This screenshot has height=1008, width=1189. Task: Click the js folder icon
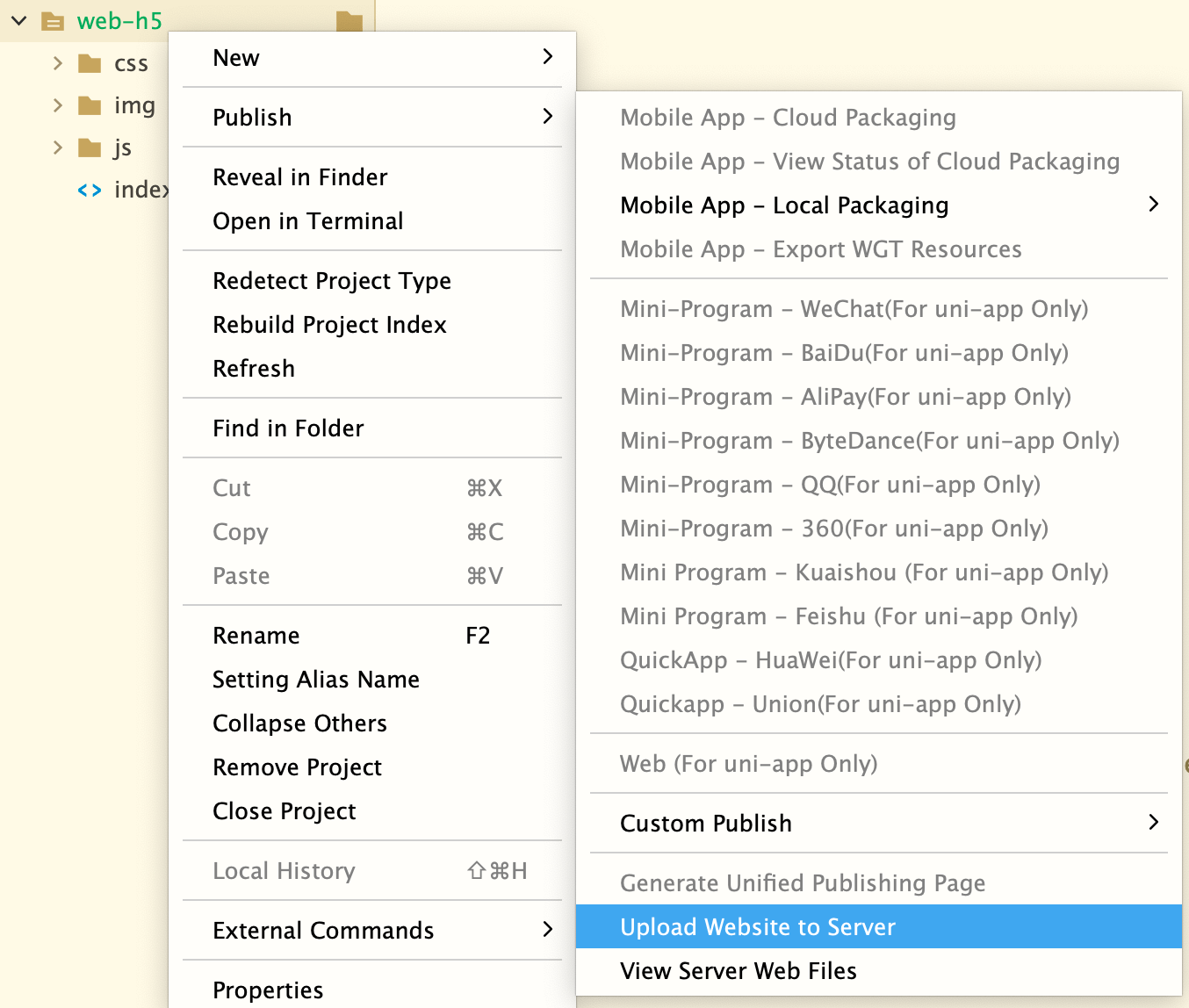tap(90, 148)
